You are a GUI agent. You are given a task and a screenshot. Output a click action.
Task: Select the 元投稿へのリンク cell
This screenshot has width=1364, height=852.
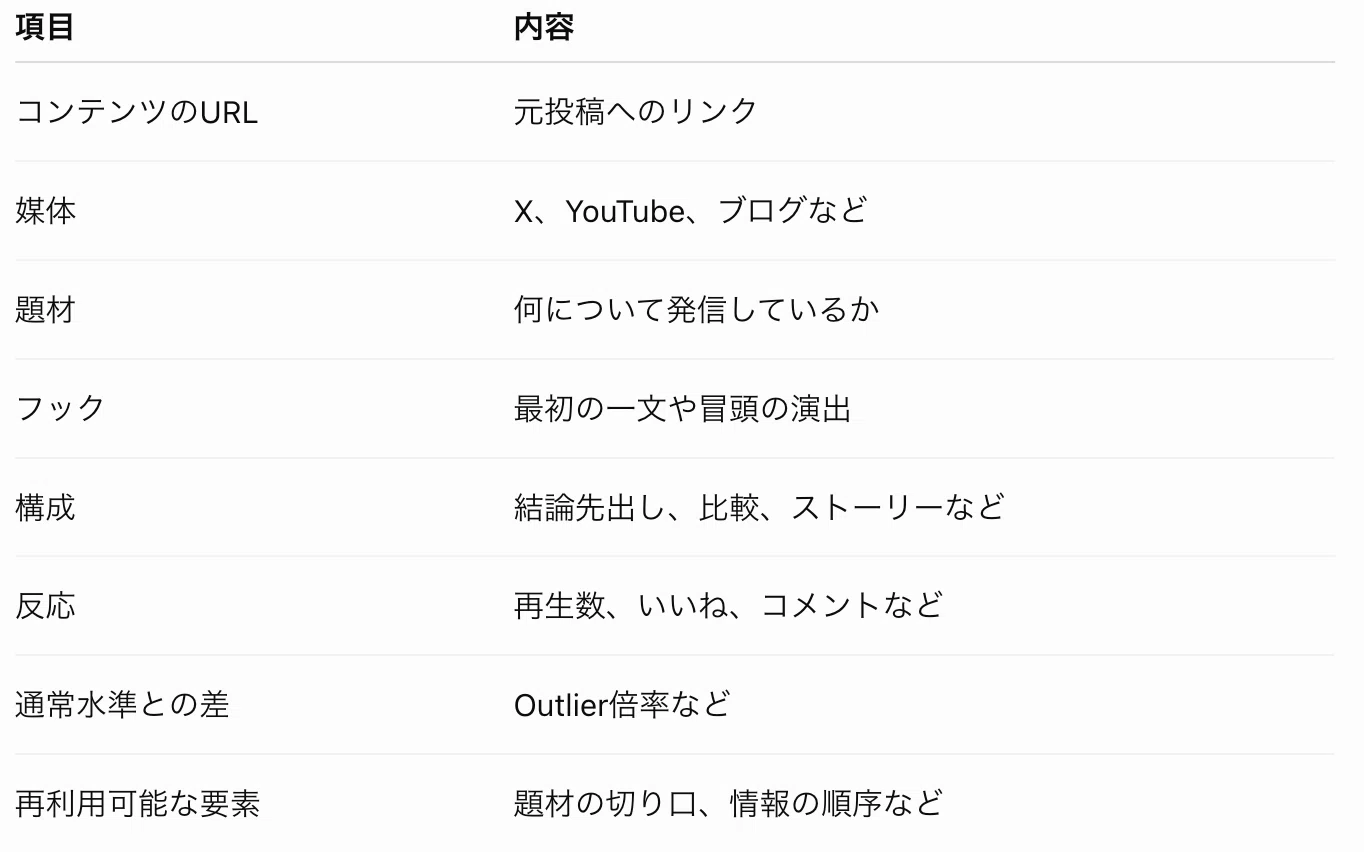(x=636, y=111)
